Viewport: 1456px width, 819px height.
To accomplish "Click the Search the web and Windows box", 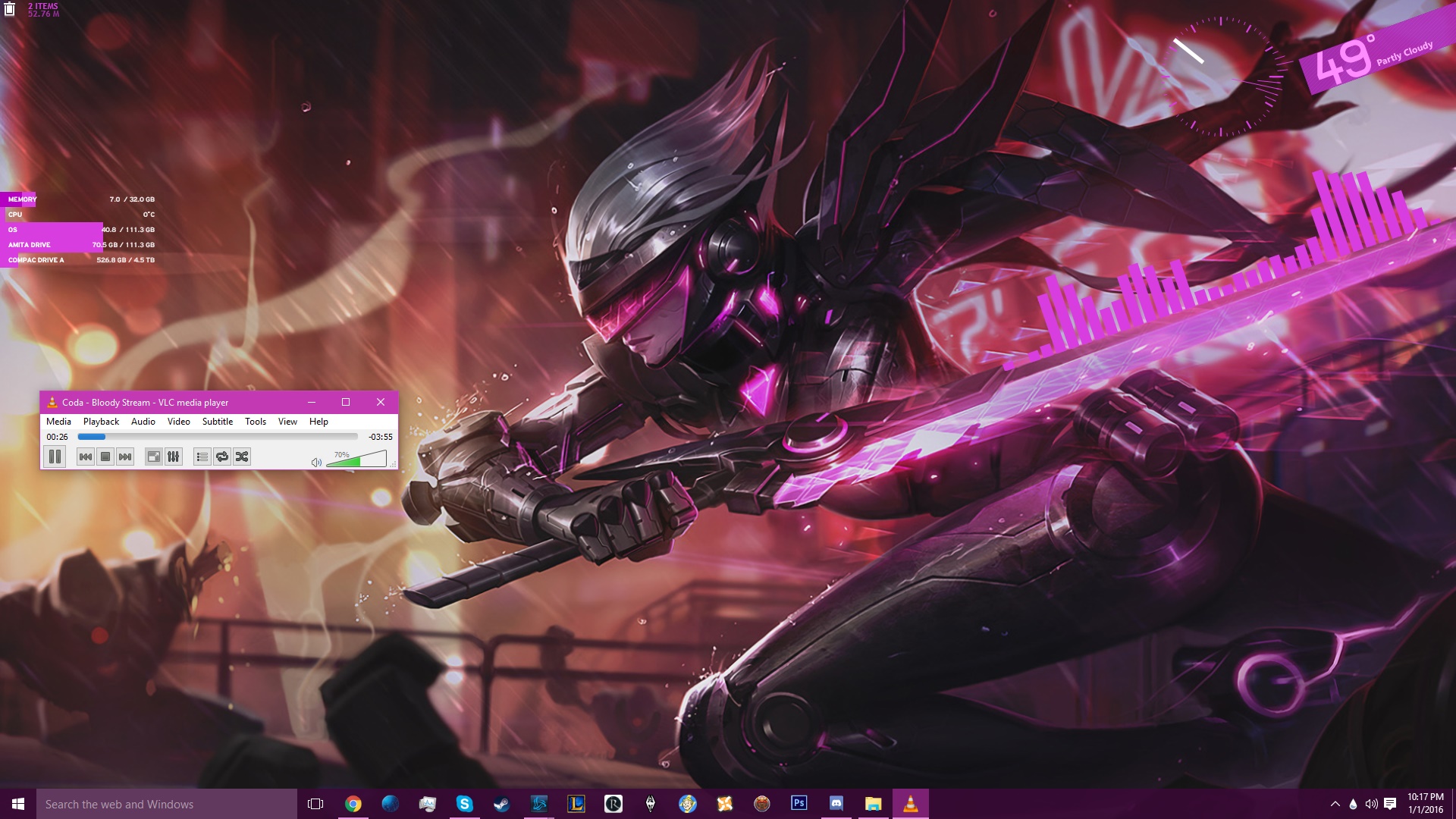I will (x=167, y=804).
